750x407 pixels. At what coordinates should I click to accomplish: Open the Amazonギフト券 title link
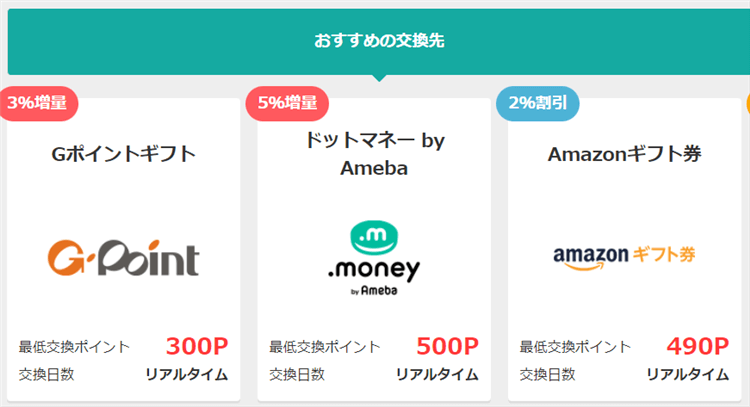point(624,154)
